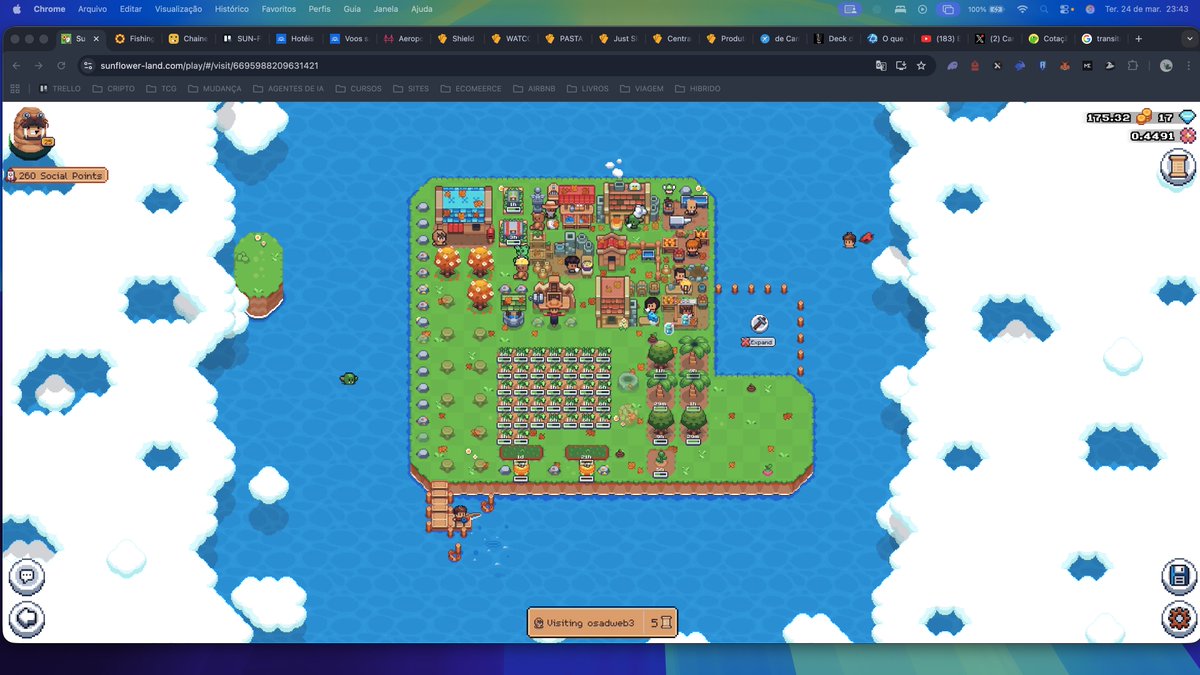This screenshot has width=1200, height=675.
Task: Bookmark this page with the star
Action: pyautogui.click(x=920, y=65)
